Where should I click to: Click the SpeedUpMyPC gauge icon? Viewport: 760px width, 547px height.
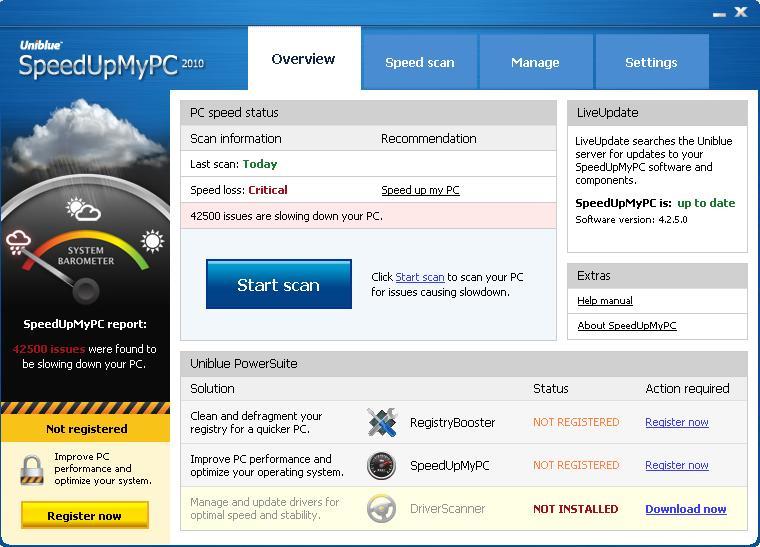click(381, 465)
